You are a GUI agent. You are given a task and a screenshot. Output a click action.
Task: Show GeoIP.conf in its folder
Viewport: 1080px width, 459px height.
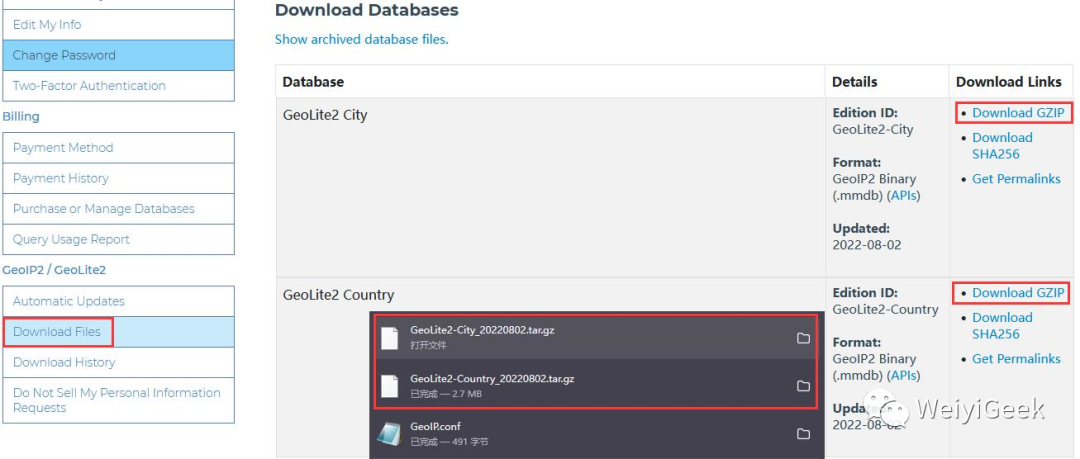[803, 434]
